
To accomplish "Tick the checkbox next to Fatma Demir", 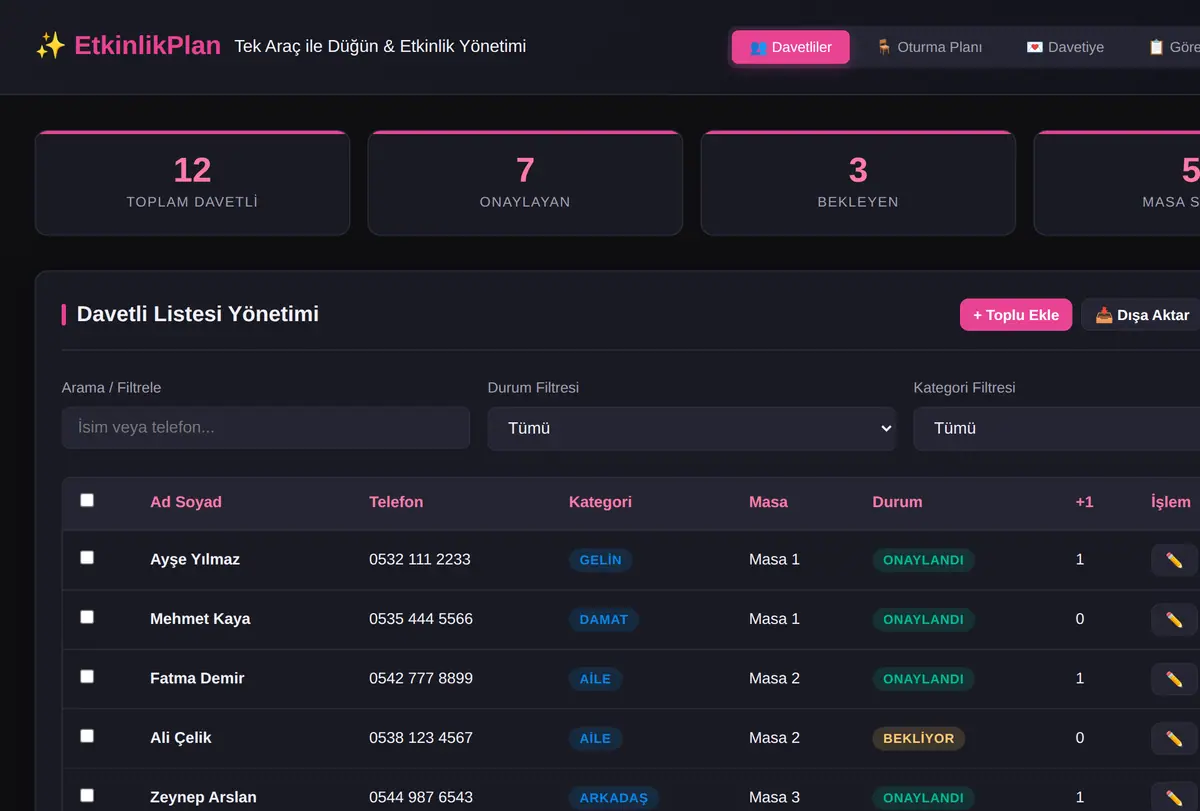I will [87, 677].
